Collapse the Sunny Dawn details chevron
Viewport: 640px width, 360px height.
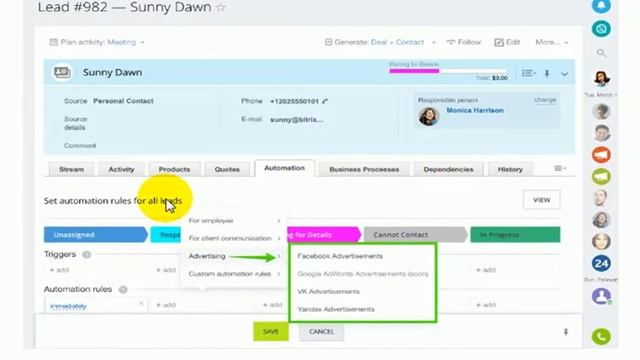point(564,74)
